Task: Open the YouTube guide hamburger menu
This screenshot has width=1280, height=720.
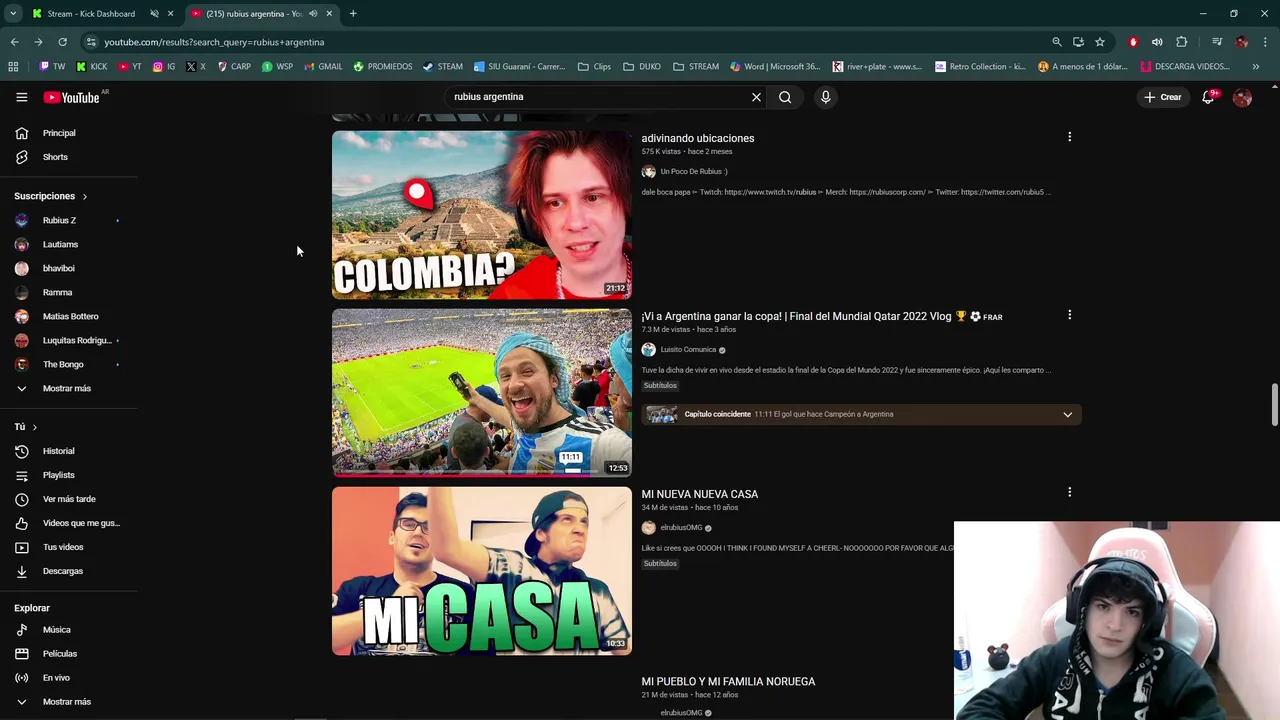Action: 21,97
